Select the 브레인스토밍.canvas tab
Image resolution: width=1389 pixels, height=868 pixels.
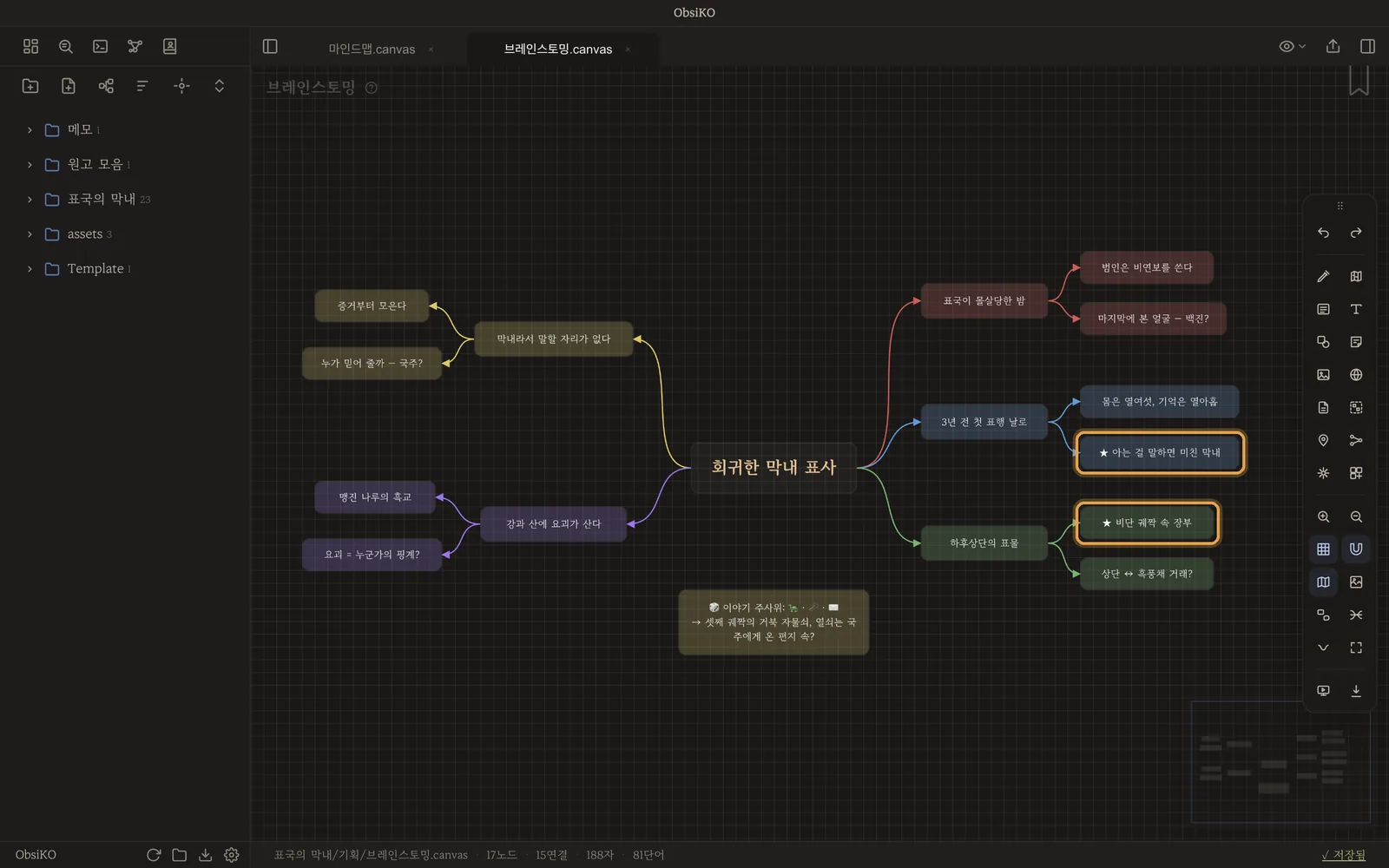[x=558, y=49]
